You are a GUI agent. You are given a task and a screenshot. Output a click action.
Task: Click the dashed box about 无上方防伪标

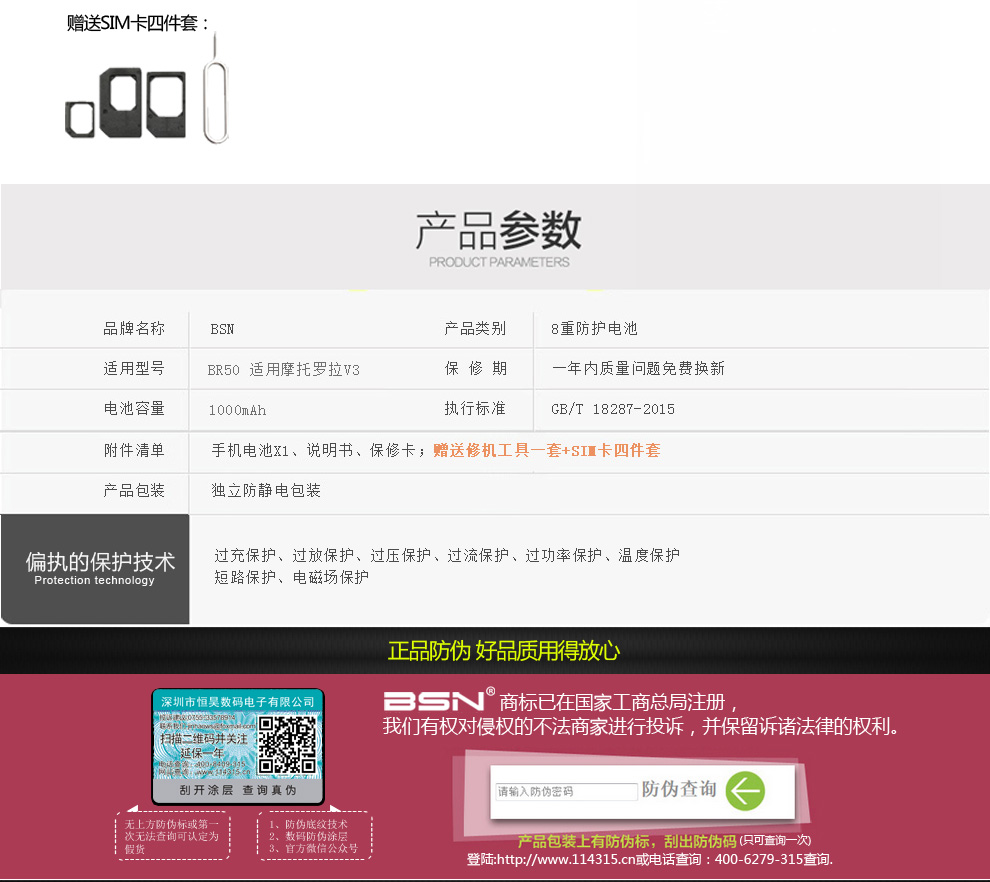coord(171,836)
